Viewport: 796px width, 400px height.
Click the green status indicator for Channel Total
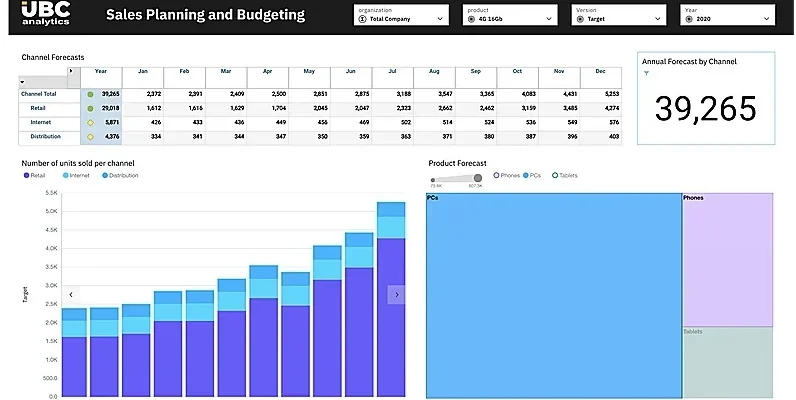pyautogui.click(x=90, y=94)
